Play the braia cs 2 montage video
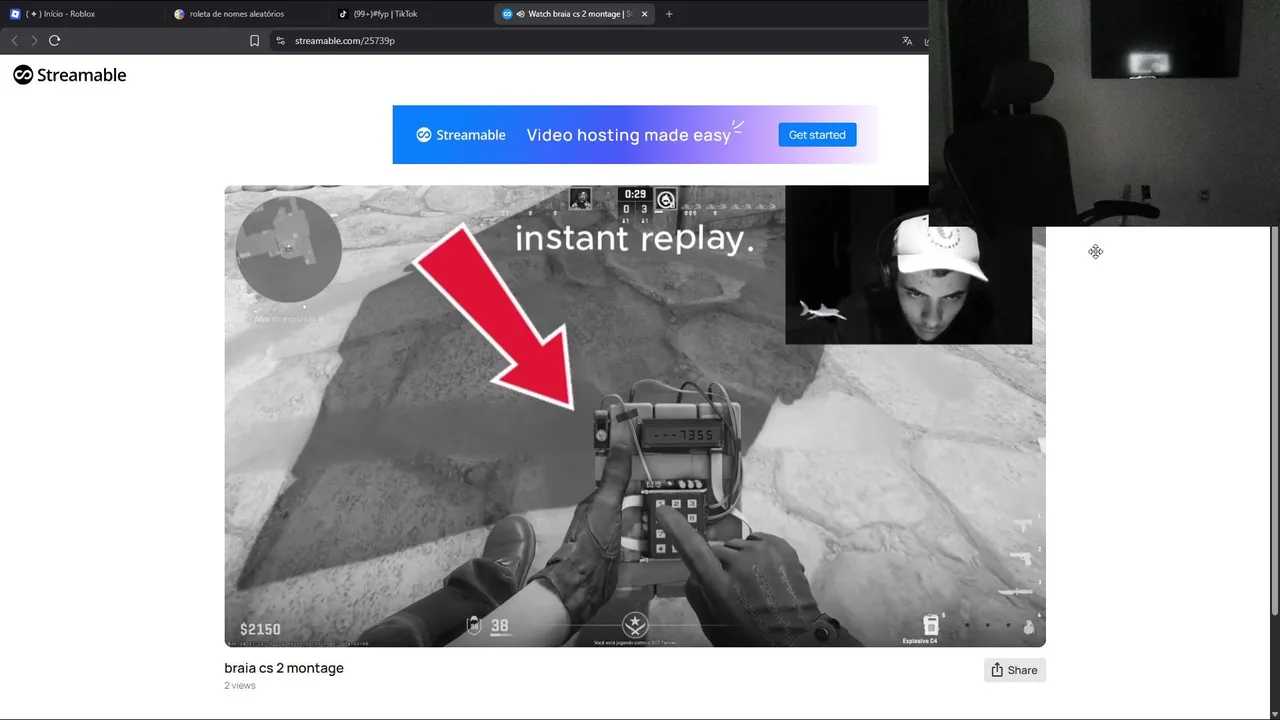The height and width of the screenshot is (720, 1280). point(635,416)
